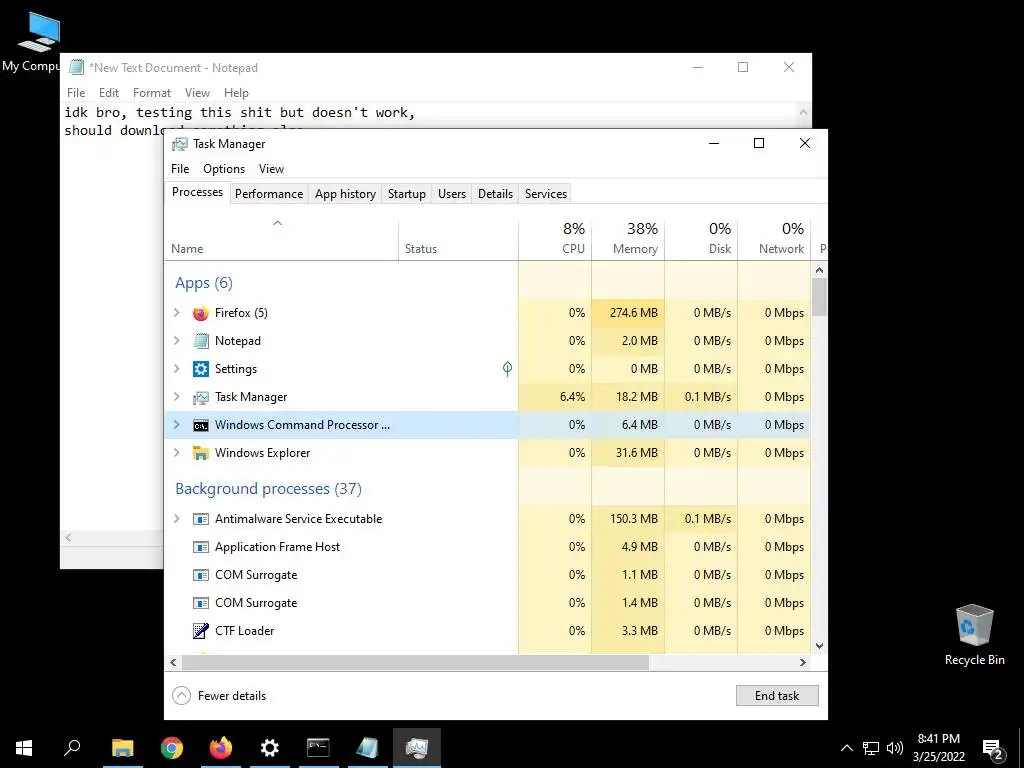Switch to Command Prompt in the taskbar
Image resolution: width=1024 pixels, height=768 pixels.
[x=318, y=748]
